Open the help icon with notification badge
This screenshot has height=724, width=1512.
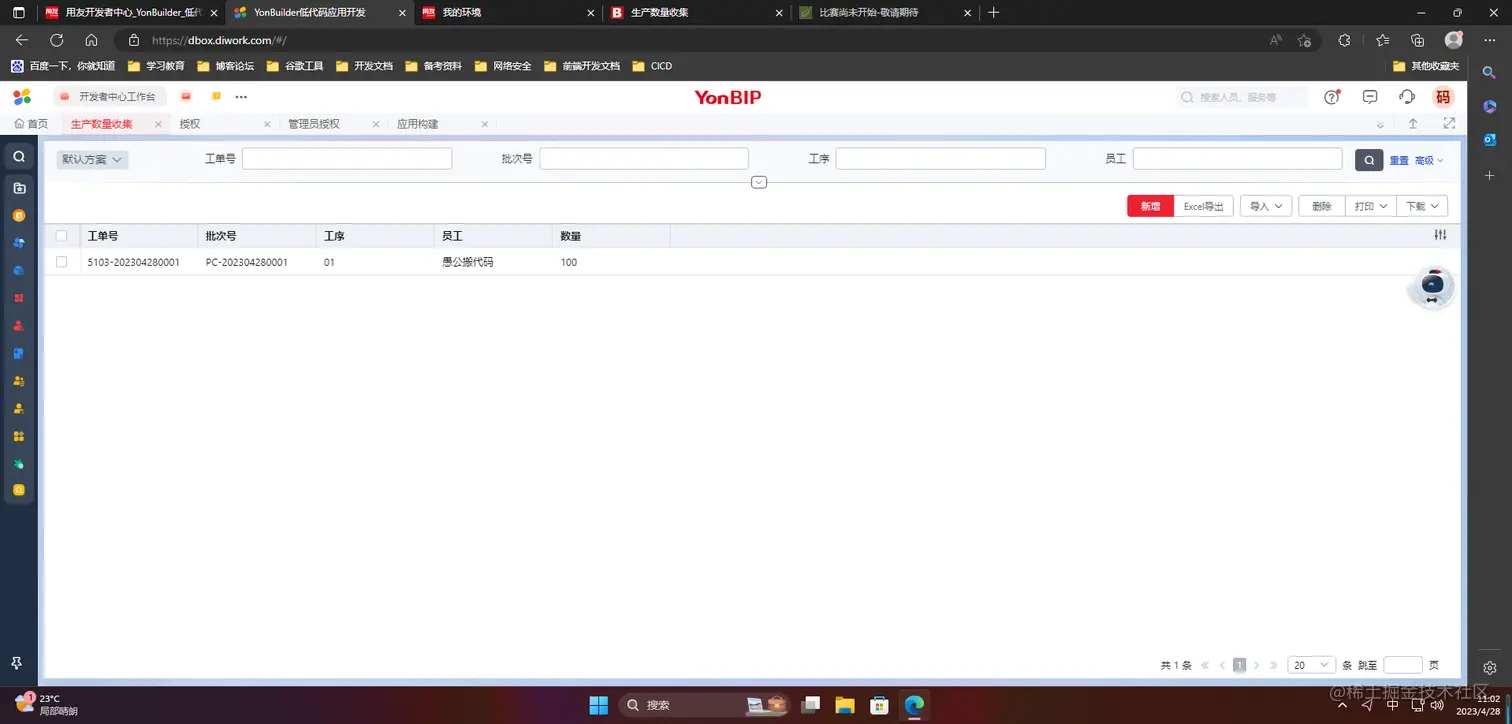pos(1331,96)
